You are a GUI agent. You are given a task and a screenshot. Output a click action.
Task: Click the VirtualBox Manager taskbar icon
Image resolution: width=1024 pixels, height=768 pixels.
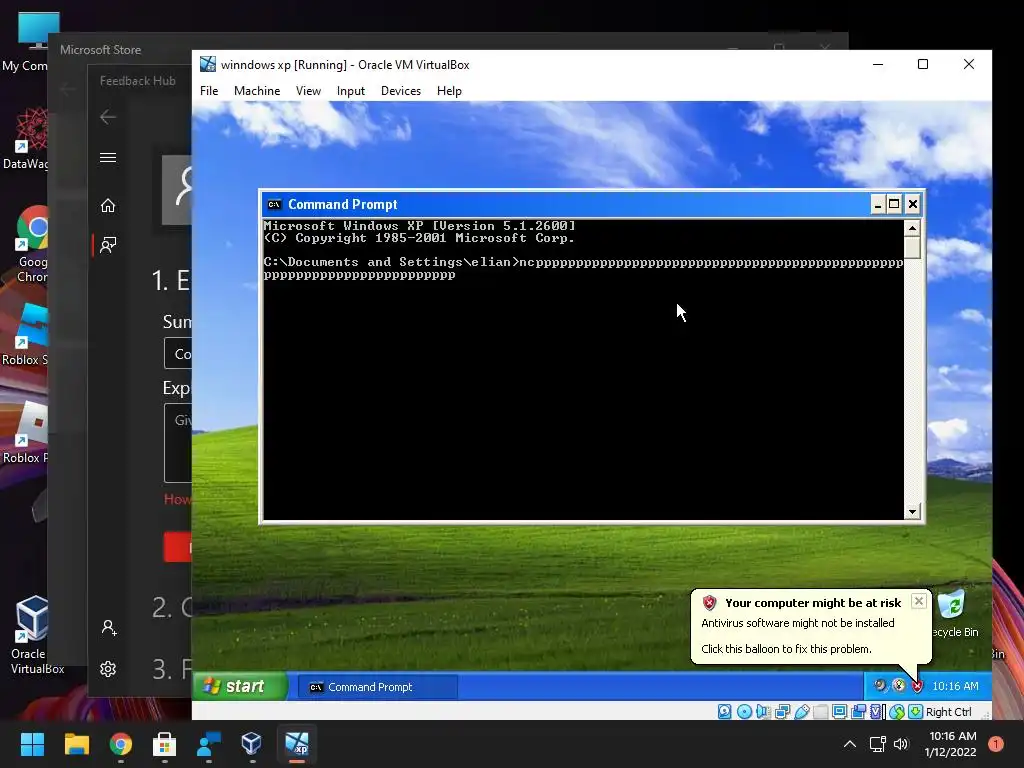(x=251, y=744)
